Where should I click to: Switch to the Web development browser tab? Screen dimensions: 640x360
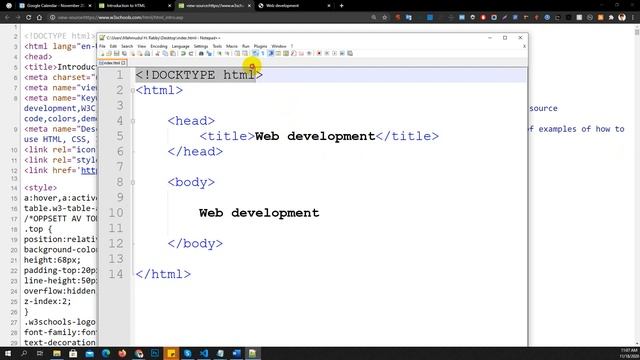pos(295,6)
